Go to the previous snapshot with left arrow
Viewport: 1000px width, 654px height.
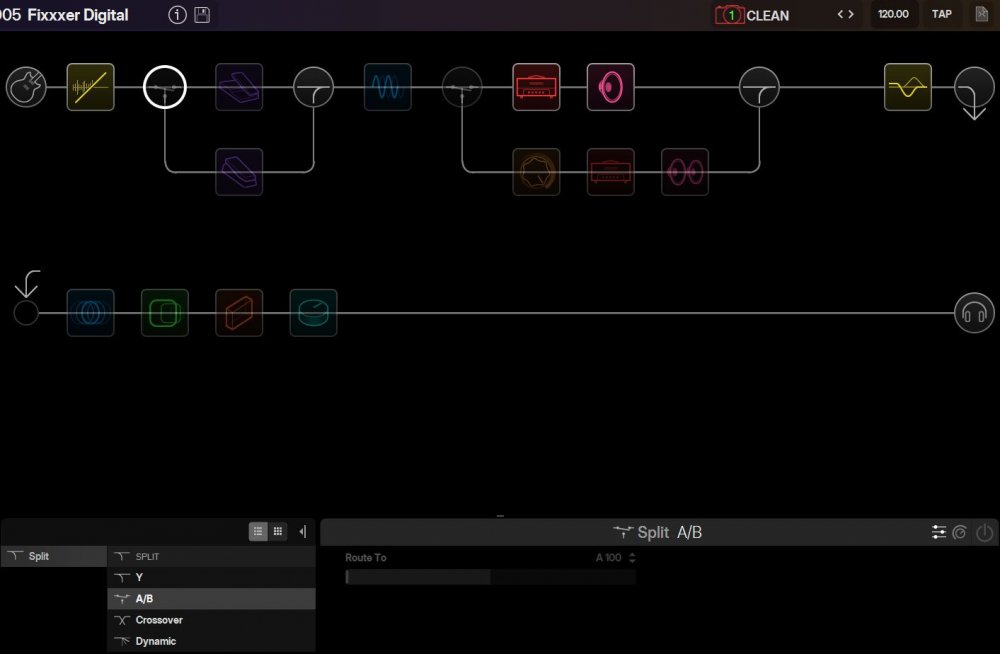841,14
